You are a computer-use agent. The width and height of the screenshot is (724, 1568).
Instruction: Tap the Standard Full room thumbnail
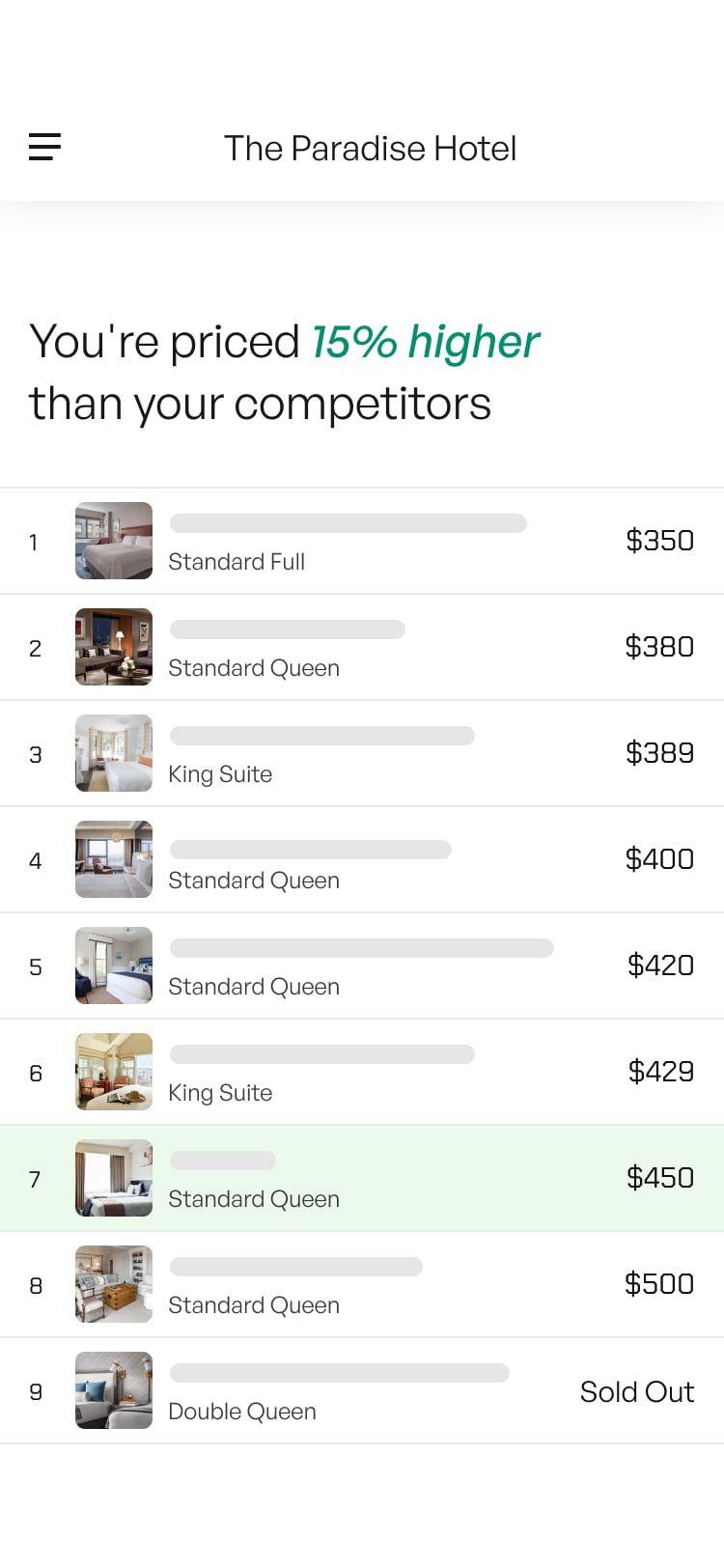114,541
